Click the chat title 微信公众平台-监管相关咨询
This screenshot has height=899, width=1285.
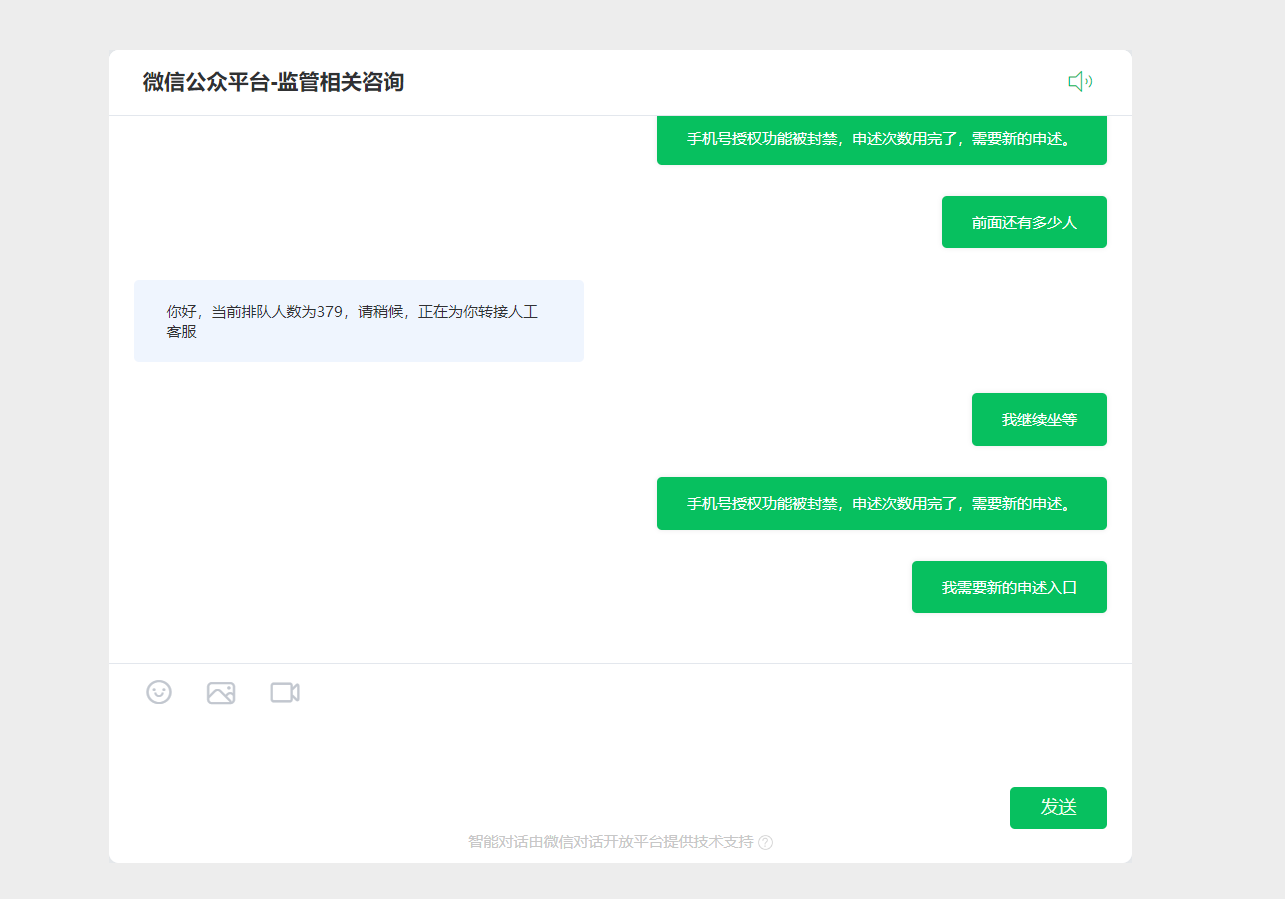click(273, 82)
